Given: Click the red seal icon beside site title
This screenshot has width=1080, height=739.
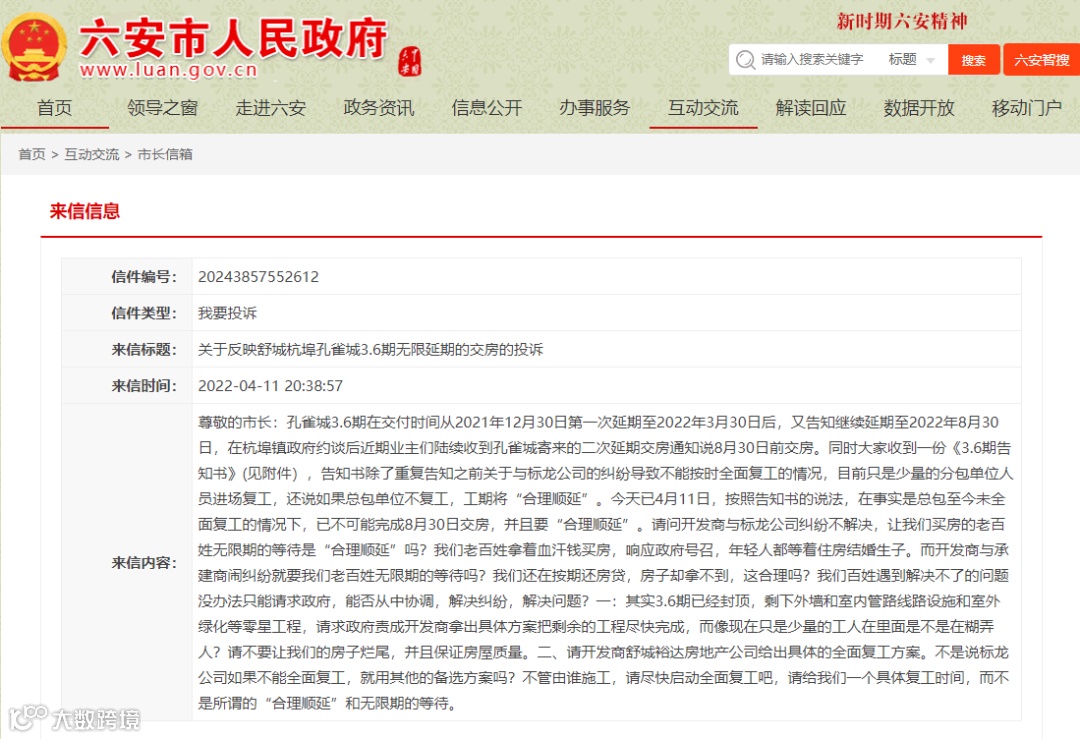Looking at the screenshot, I should tap(410, 61).
